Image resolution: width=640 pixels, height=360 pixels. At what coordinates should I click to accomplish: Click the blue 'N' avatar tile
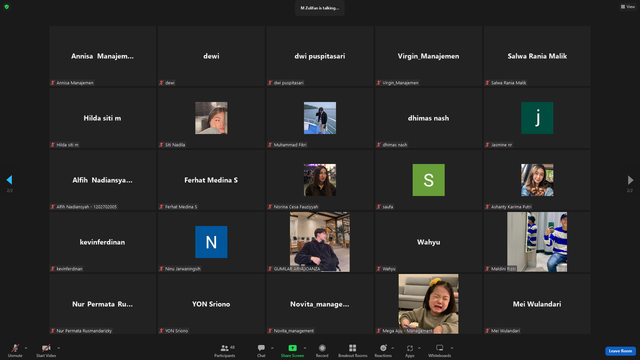[x=211, y=242]
